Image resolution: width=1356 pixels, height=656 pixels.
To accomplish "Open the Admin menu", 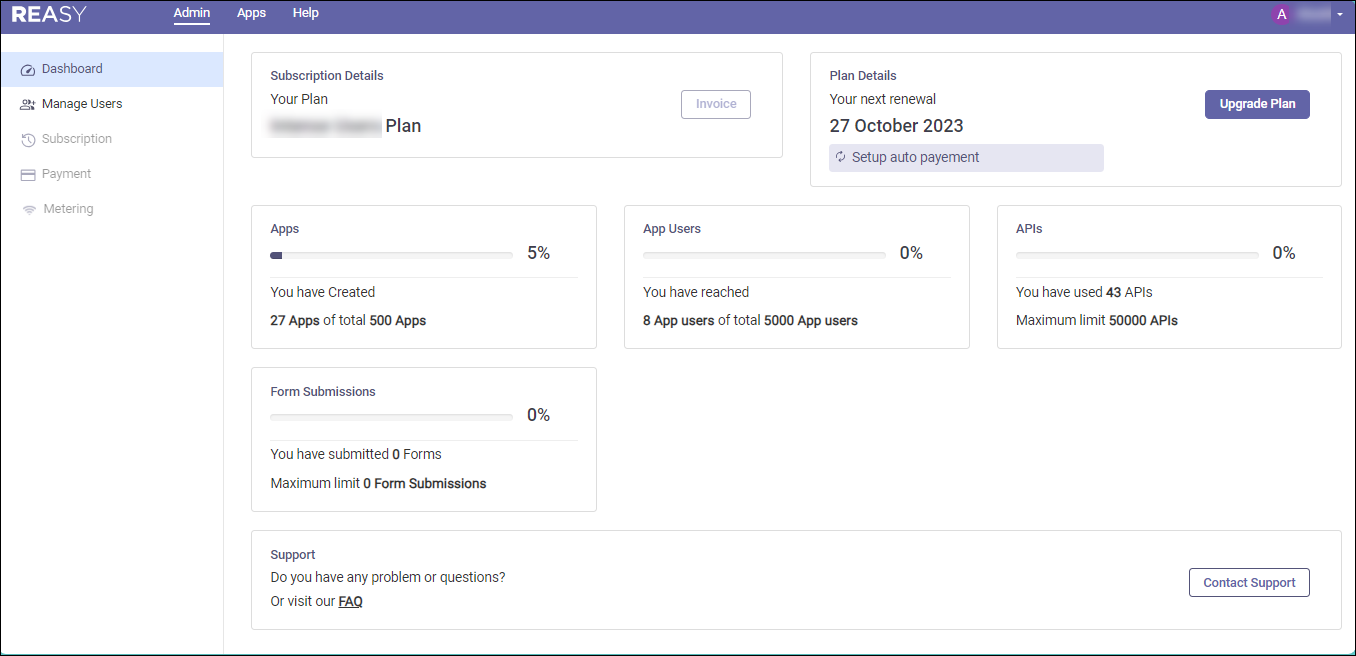I will click(192, 13).
